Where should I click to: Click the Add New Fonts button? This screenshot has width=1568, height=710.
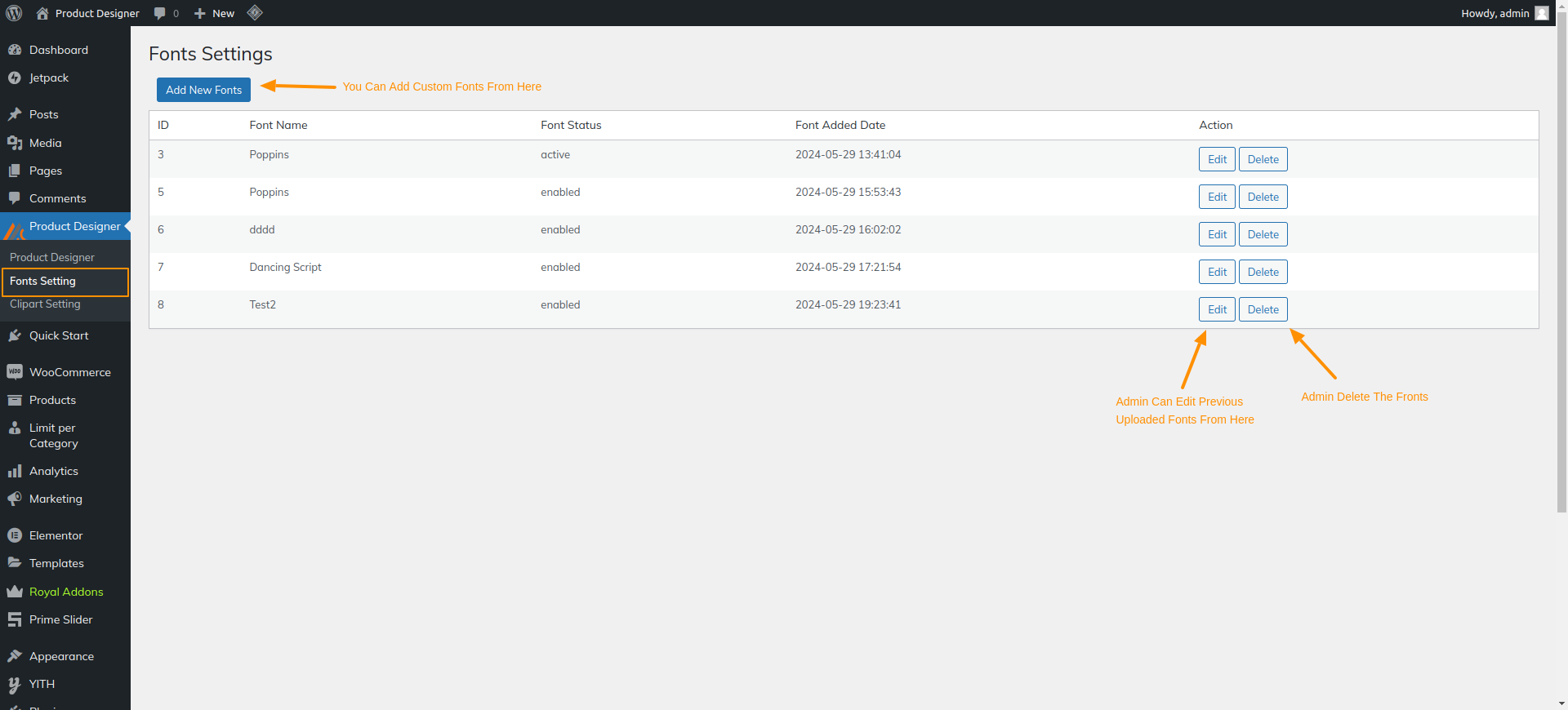(x=203, y=90)
